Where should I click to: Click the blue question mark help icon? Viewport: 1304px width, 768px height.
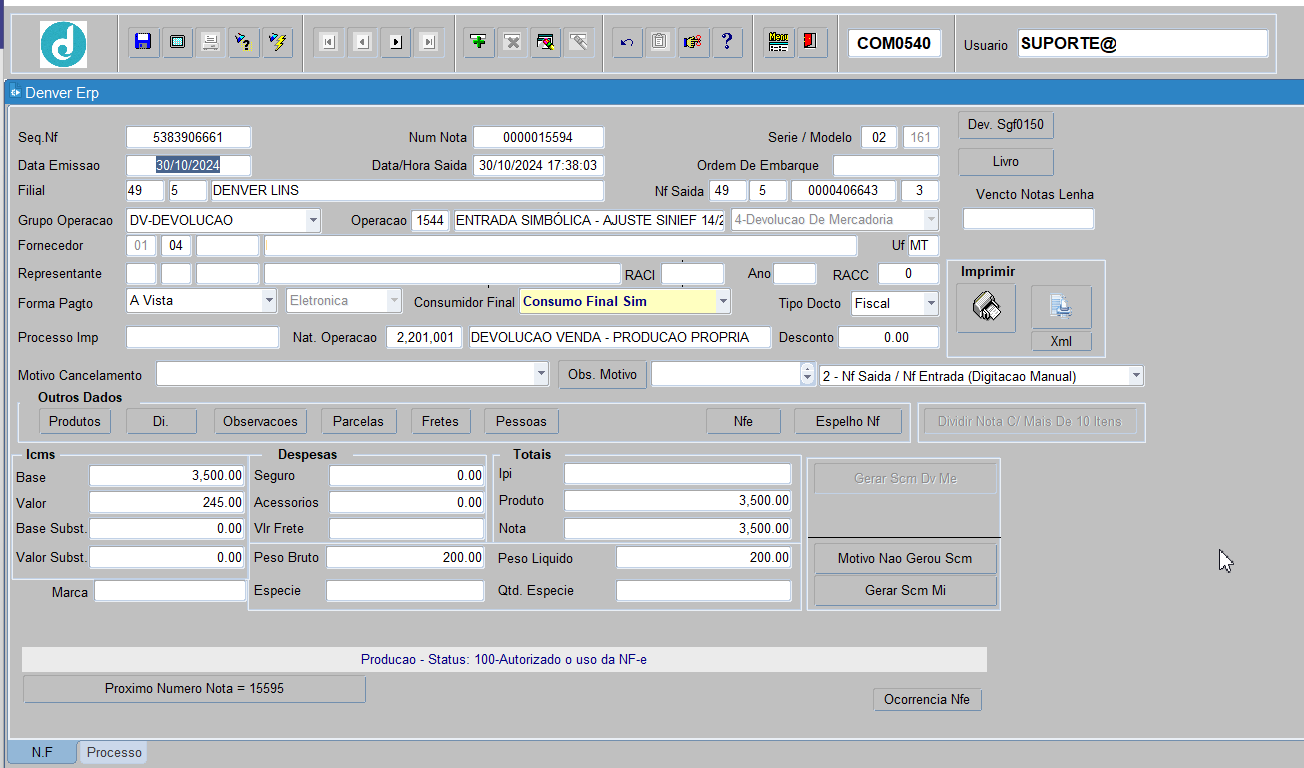(726, 42)
